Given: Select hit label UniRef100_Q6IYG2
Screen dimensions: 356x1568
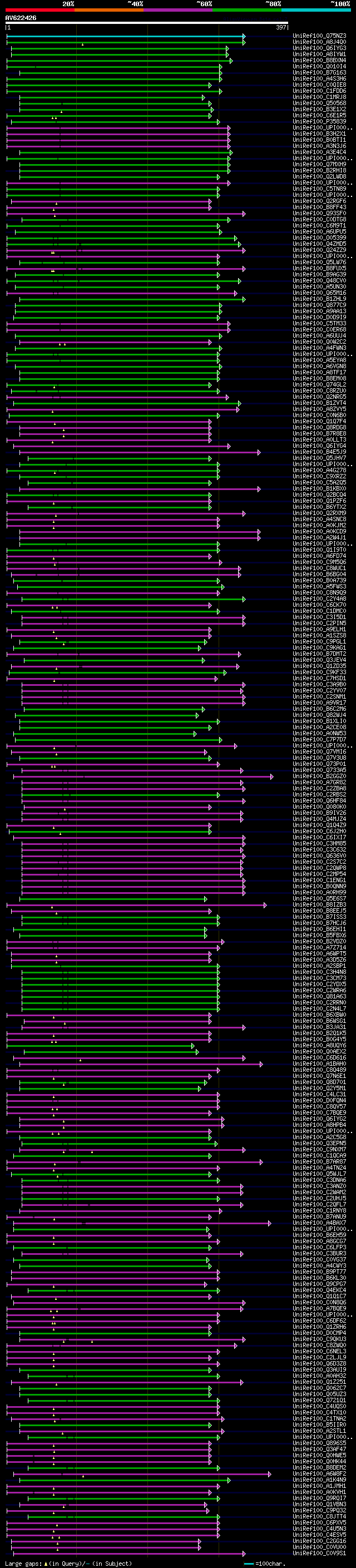Looking at the screenshot, I should (x=319, y=1119).
